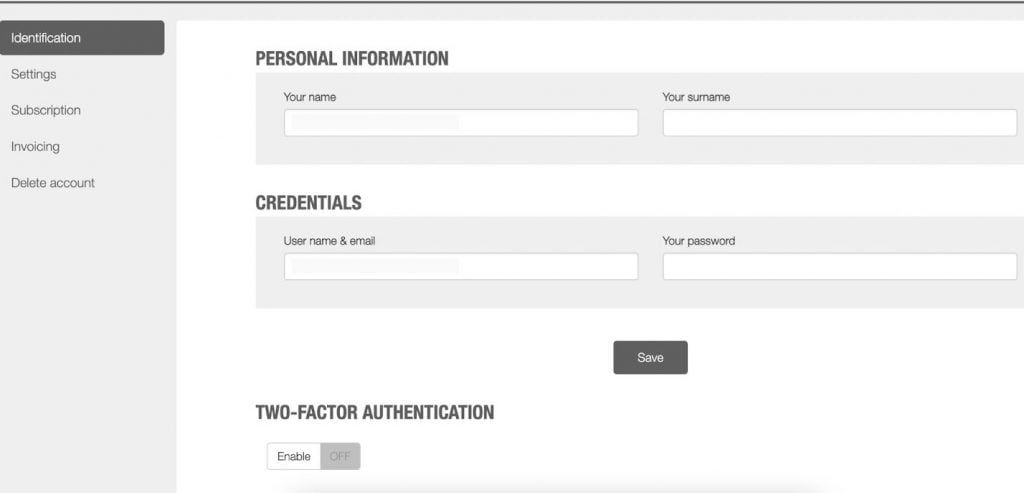Save the identification changes
The image size is (1024, 493).
650,357
